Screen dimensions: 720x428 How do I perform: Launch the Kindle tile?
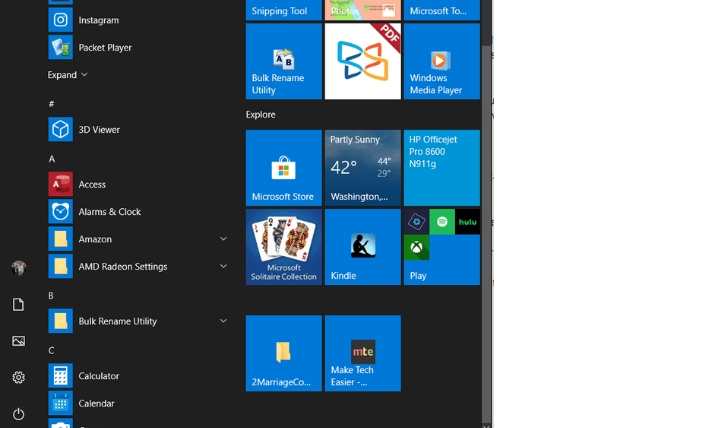click(363, 247)
